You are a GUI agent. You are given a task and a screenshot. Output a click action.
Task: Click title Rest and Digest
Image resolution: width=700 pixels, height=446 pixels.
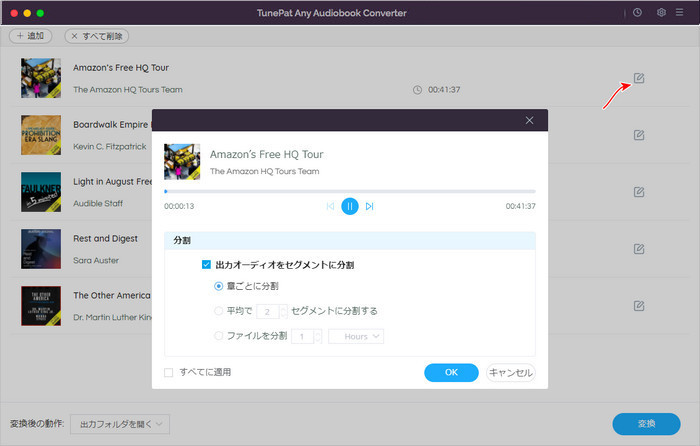click(x=105, y=238)
